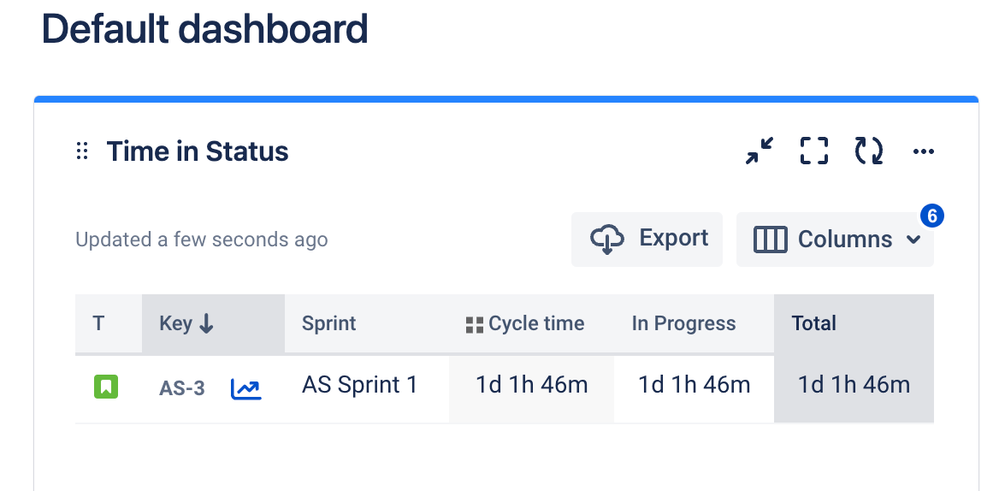This screenshot has width=999, height=491.
Task: Expand the Columns dropdown
Action: (834, 240)
